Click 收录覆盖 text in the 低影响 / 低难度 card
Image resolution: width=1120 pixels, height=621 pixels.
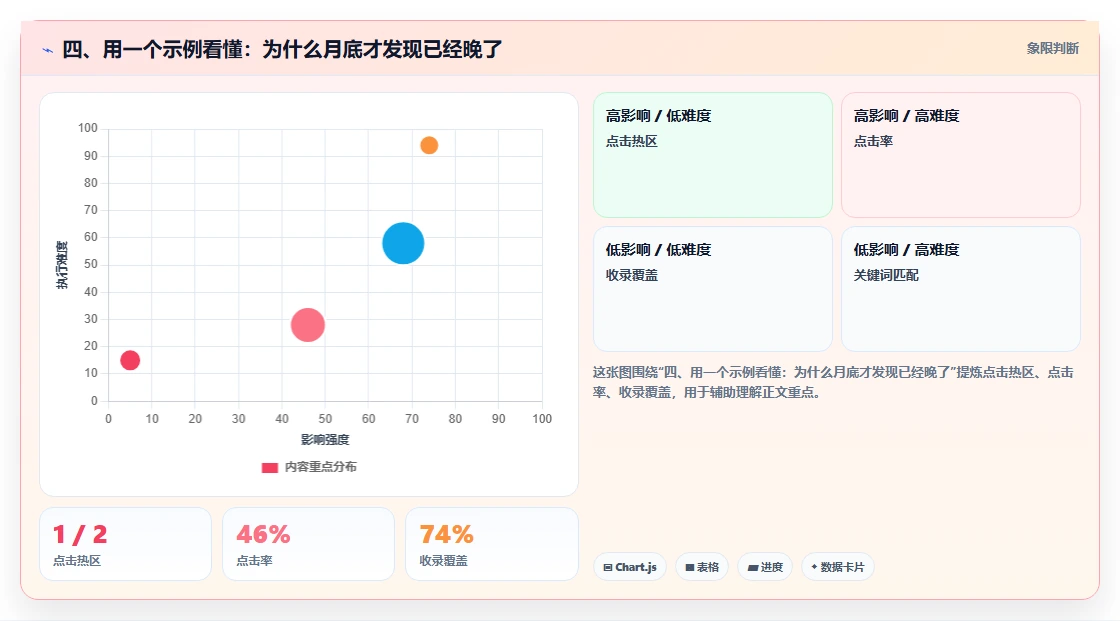coord(631,275)
